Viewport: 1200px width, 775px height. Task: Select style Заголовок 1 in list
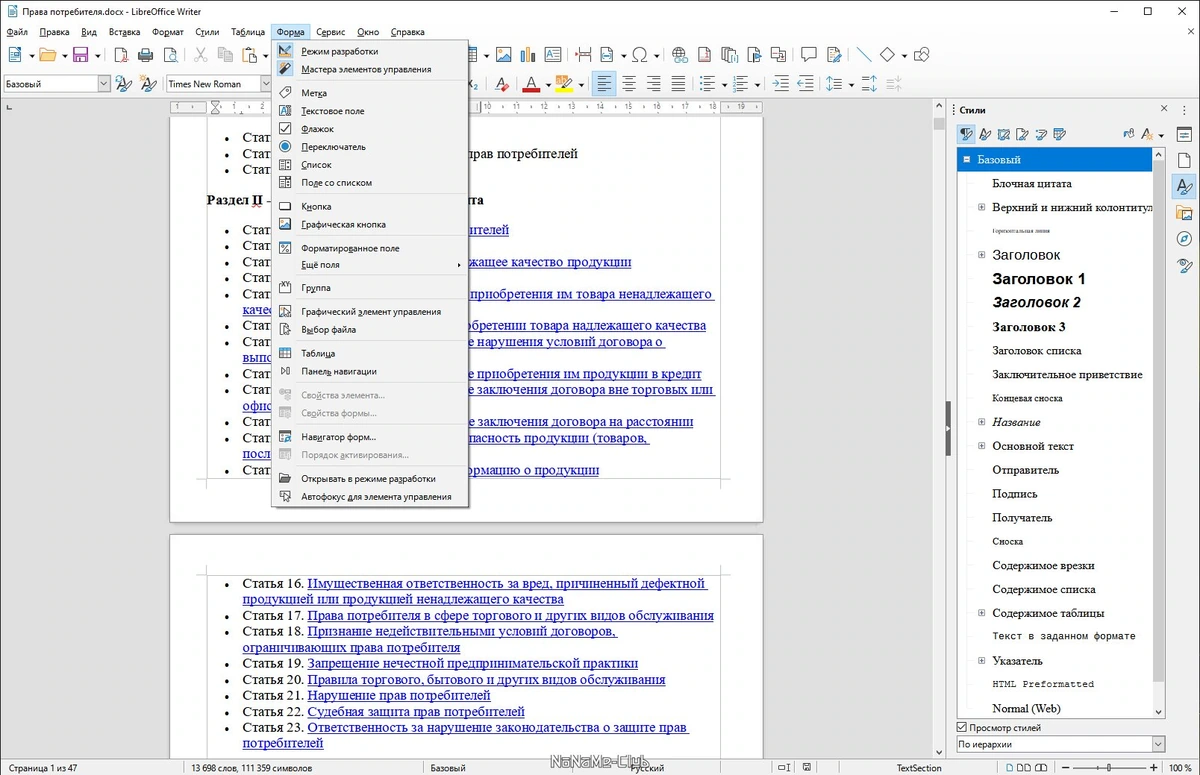1038,279
